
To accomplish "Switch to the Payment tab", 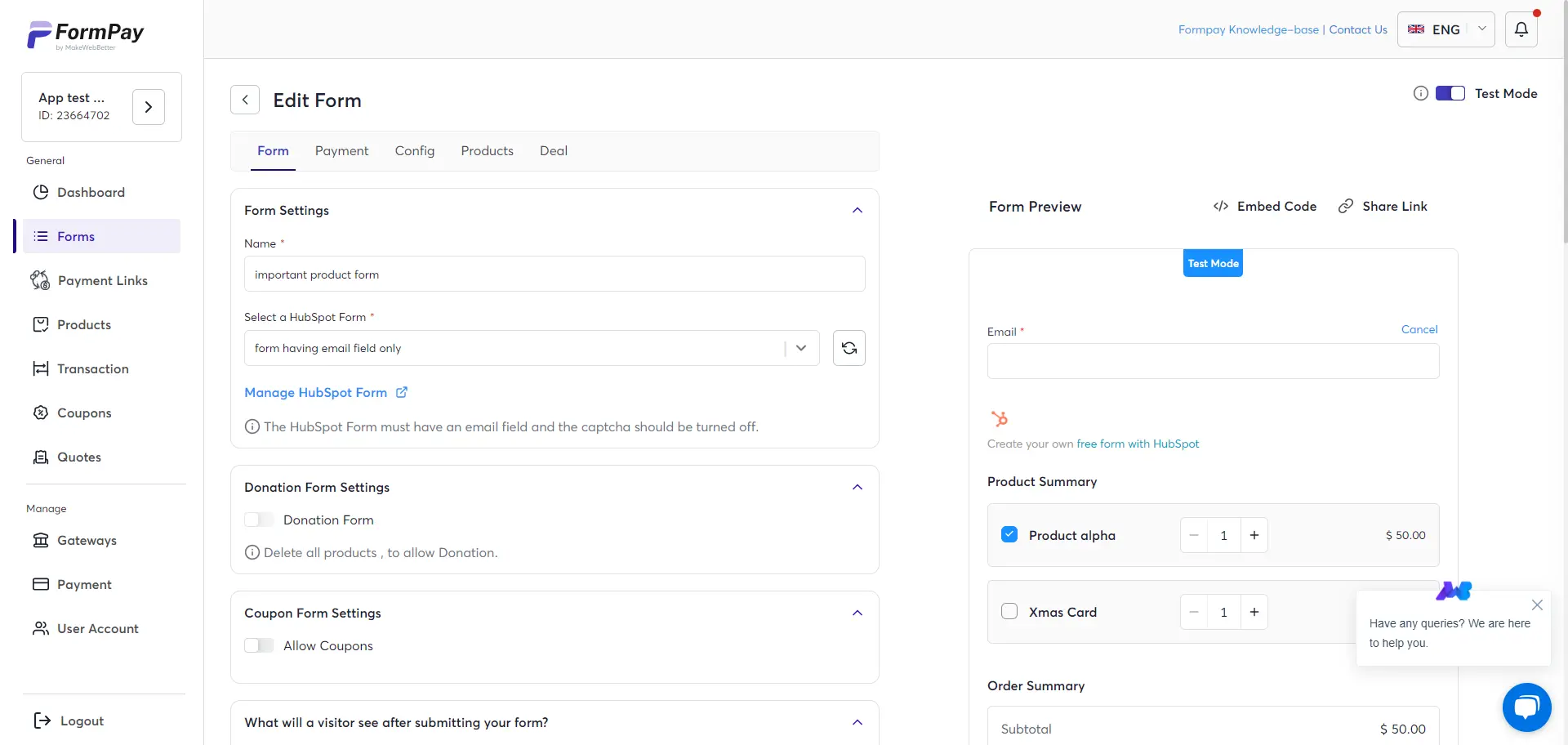I will pos(341,151).
